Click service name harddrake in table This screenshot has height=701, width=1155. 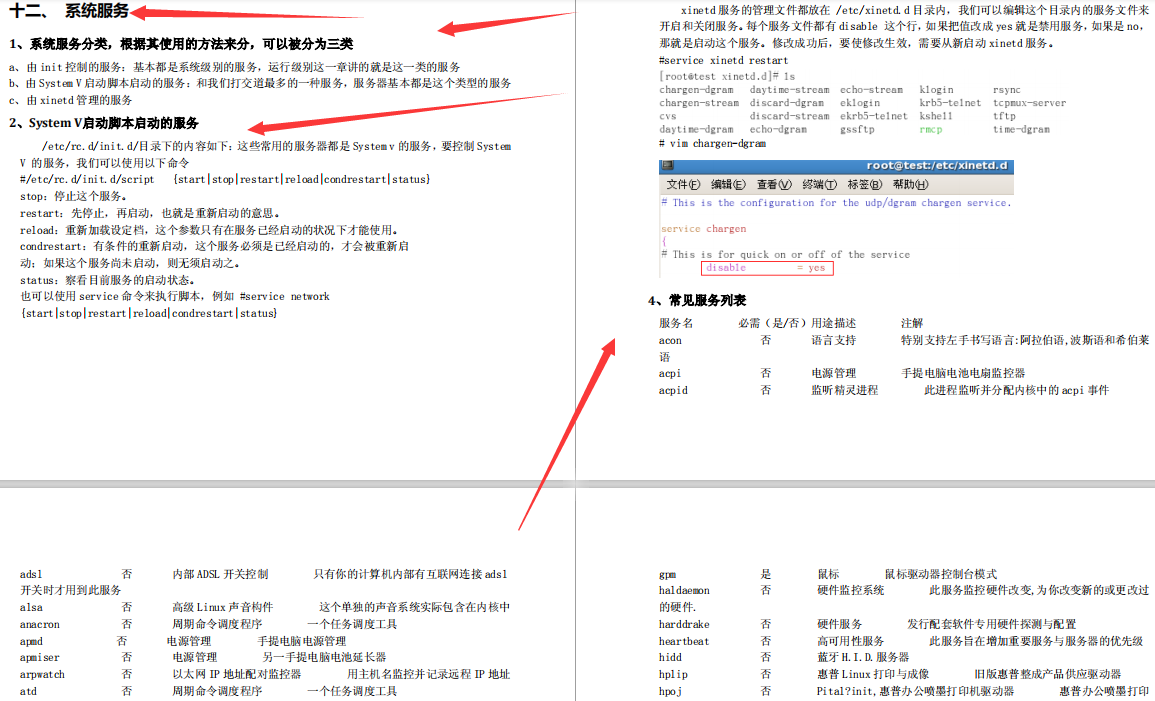(684, 624)
